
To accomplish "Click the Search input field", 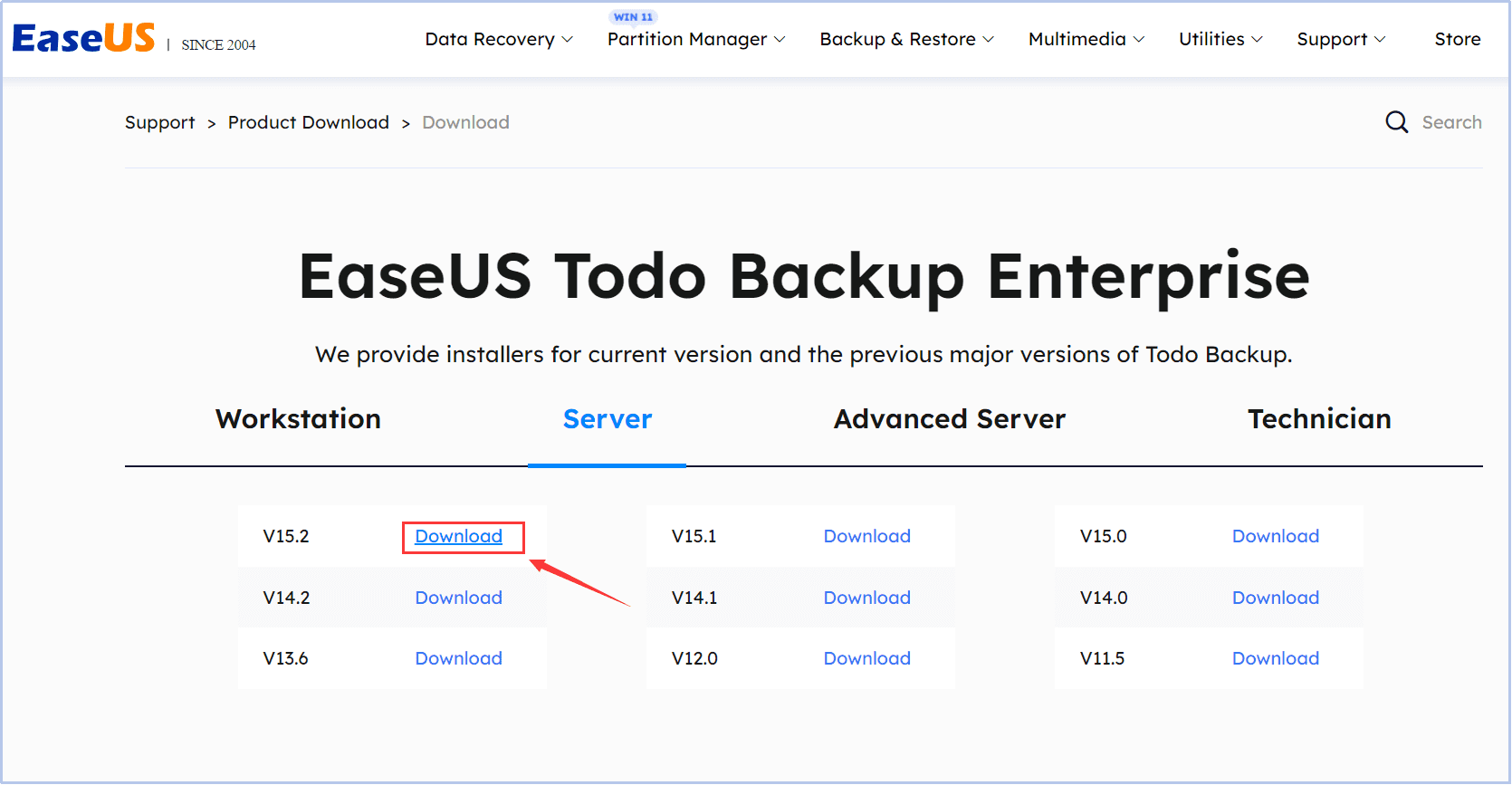I will point(1451,122).
